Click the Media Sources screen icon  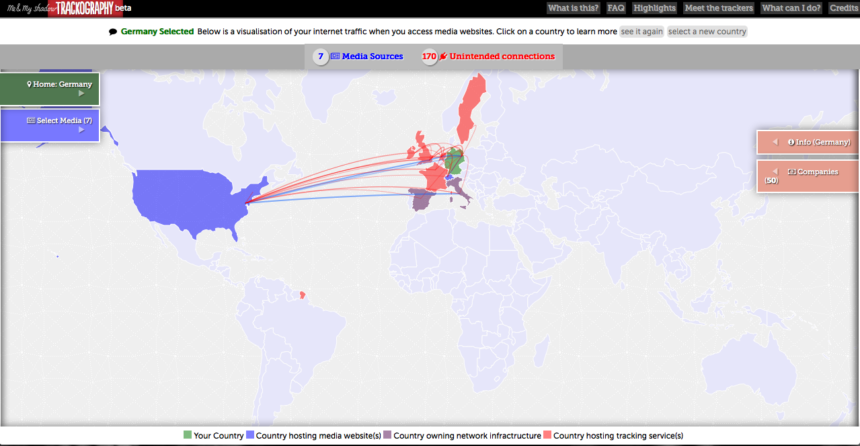(335, 57)
